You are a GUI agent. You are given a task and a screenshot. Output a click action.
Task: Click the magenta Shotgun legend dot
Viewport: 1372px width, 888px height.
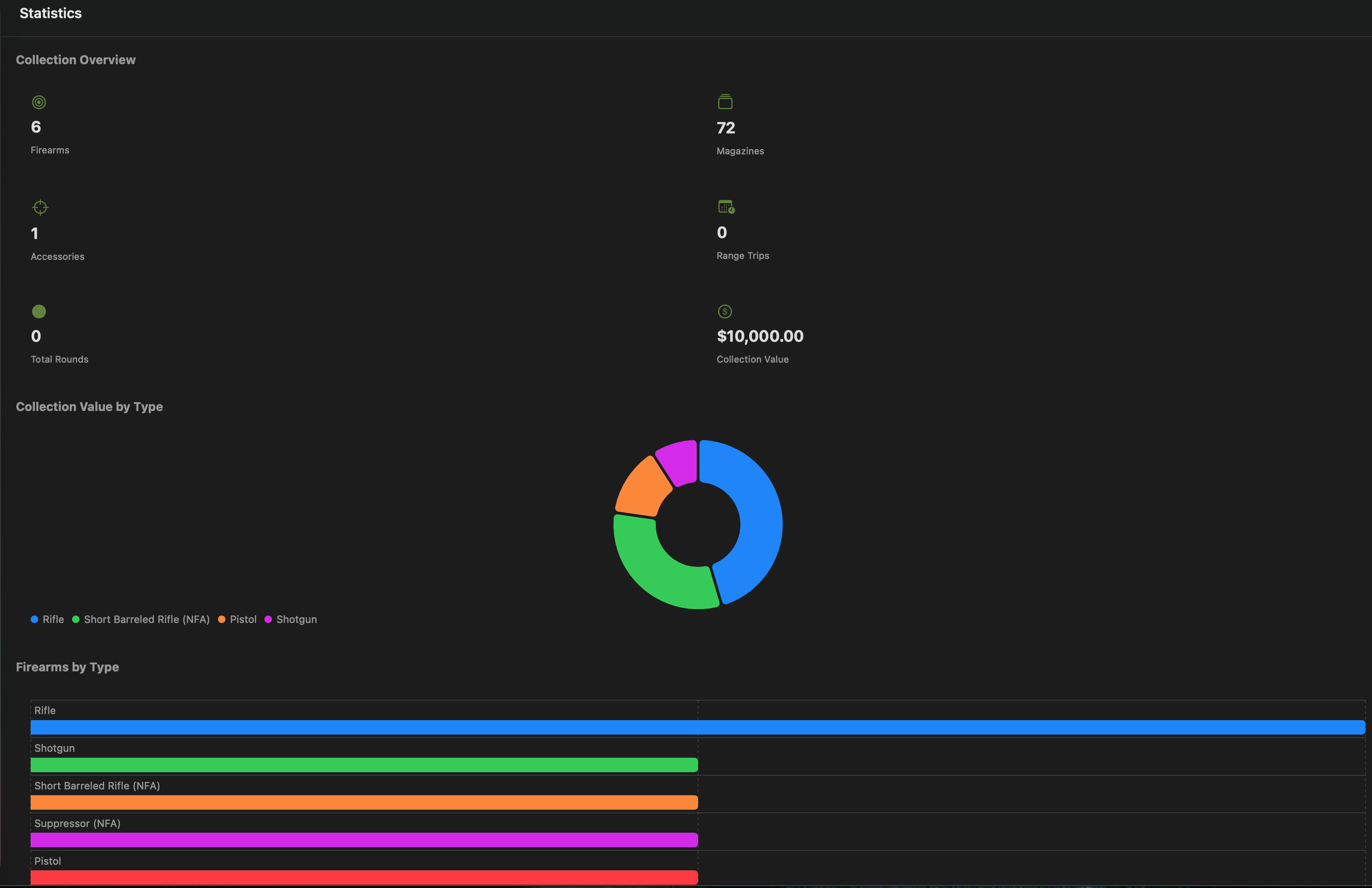pos(268,619)
